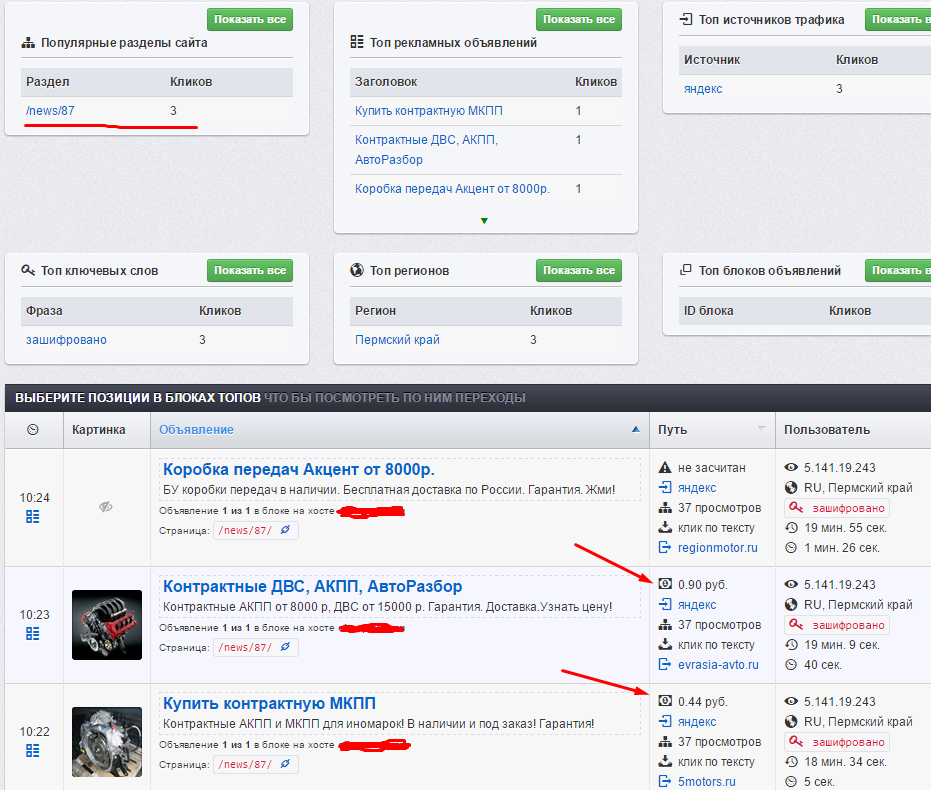Click the globe icon beside Топ регионов

pyautogui.click(x=357, y=270)
